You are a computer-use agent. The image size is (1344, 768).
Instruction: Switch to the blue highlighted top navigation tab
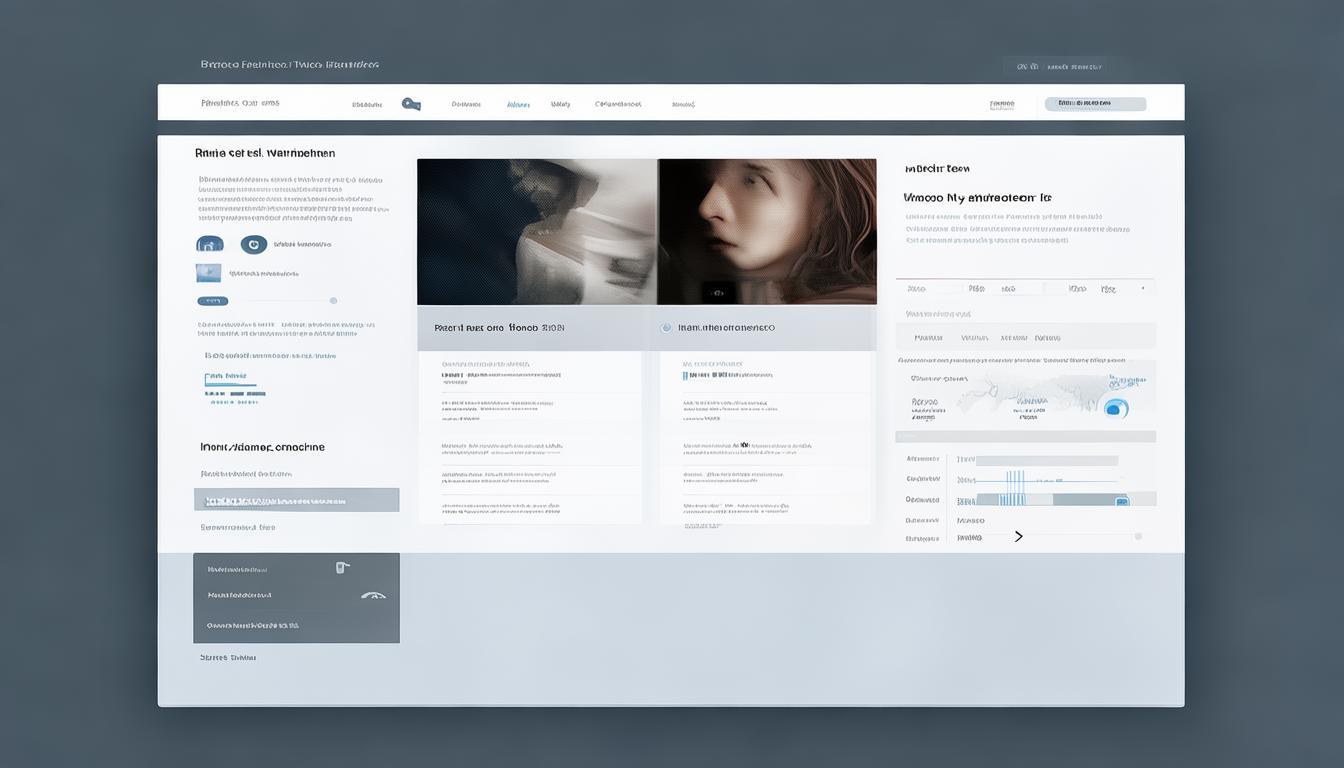(518, 104)
